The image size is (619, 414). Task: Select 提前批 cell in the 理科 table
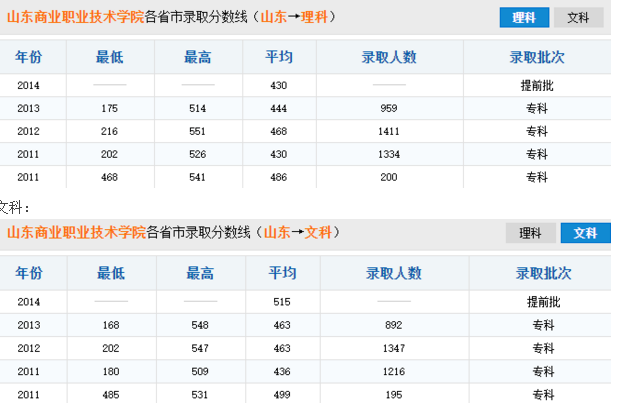[x=537, y=85]
